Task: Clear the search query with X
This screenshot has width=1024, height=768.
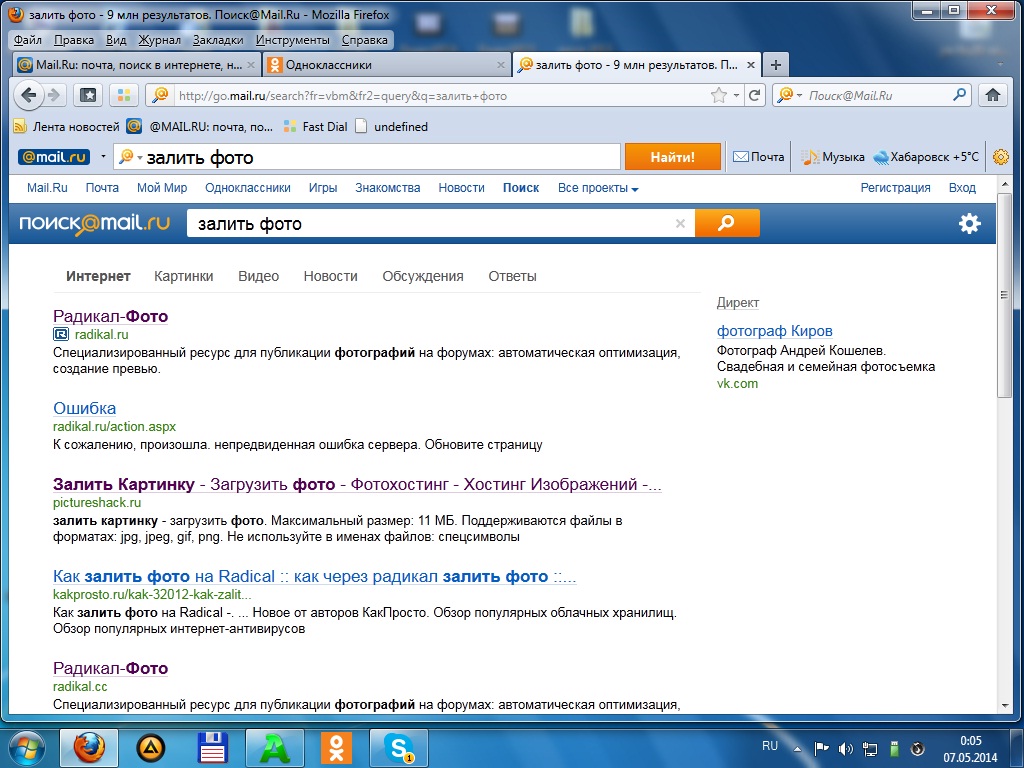Action: (x=680, y=223)
